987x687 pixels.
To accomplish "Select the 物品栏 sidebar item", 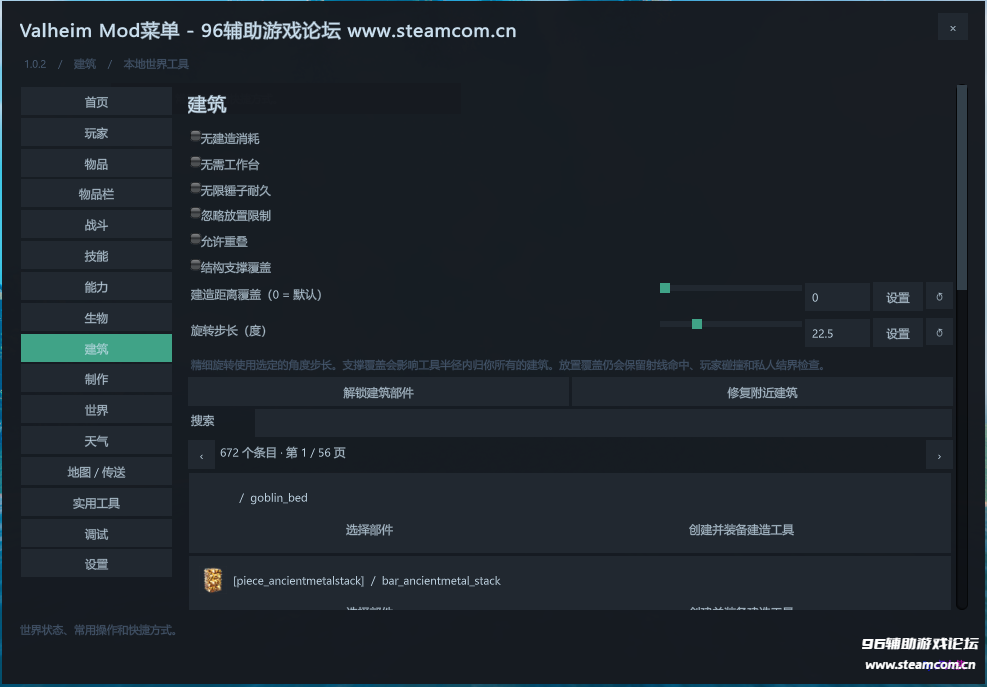I will click(96, 194).
